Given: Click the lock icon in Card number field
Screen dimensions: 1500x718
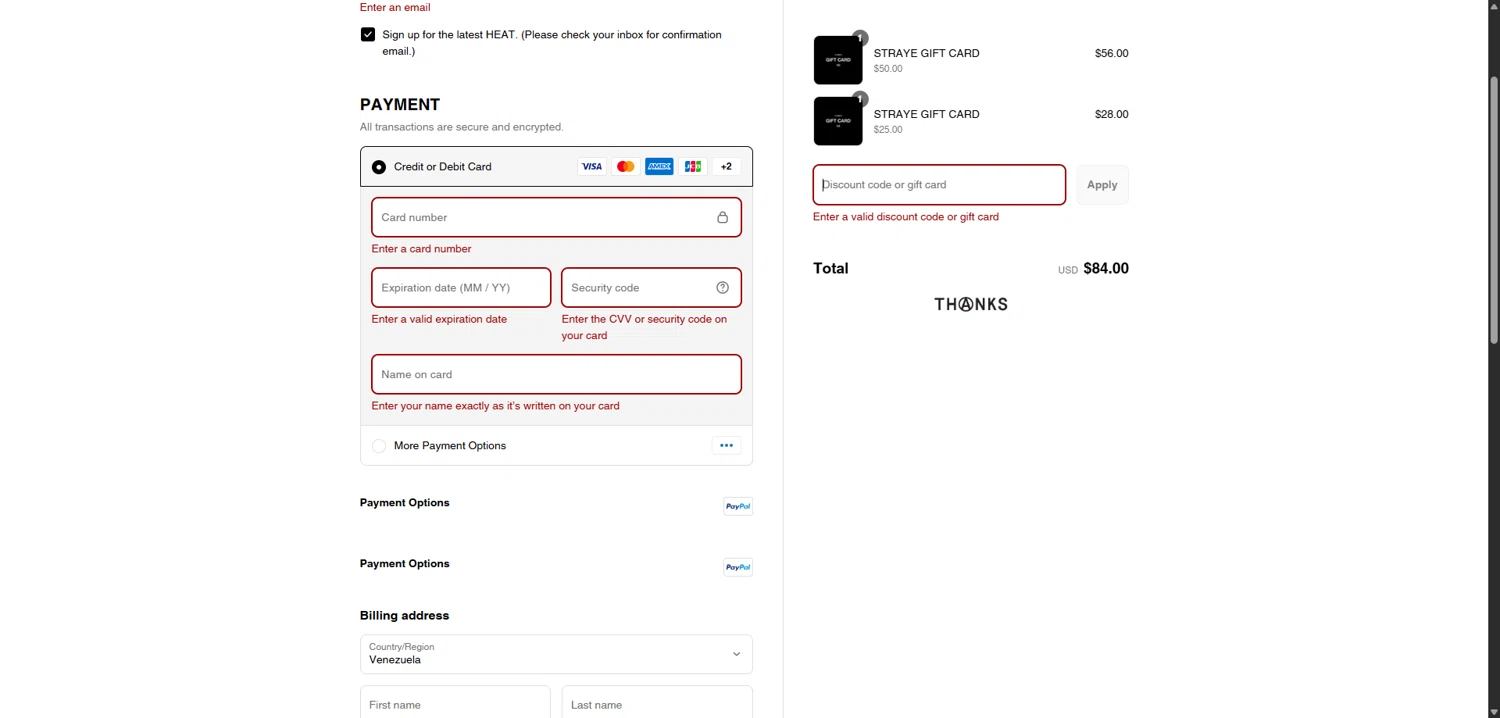Looking at the screenshot, I should point(722,217).
